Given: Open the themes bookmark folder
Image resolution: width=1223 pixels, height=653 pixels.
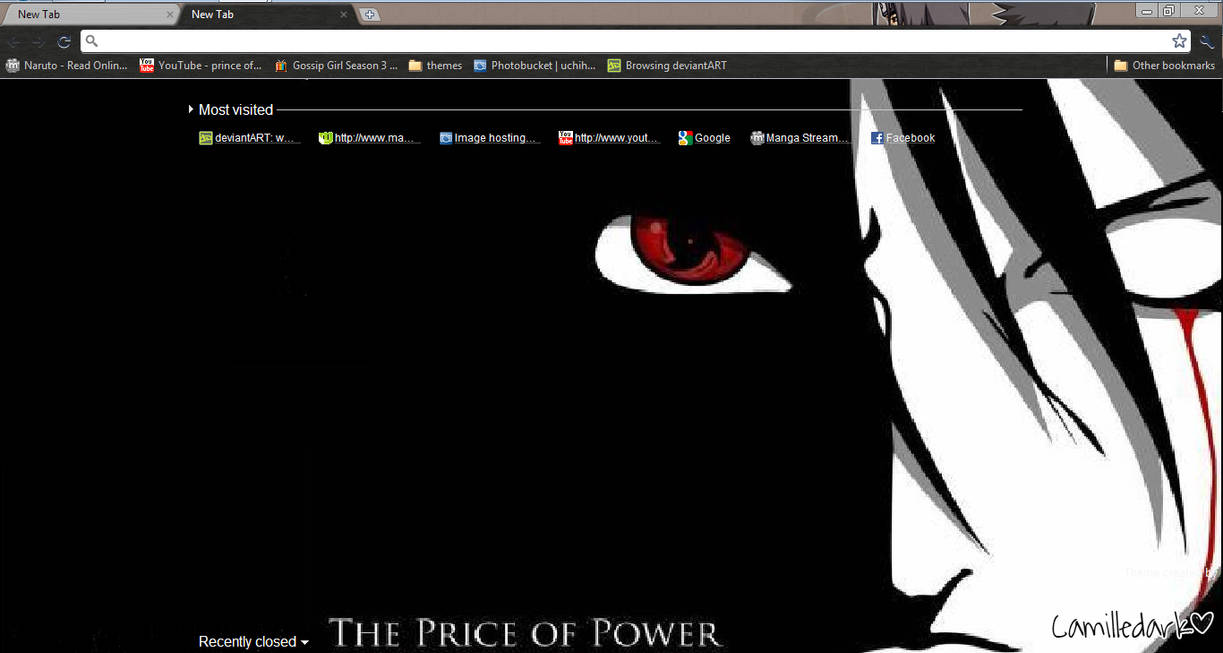Looking at the screenshot, I should coord(435,66).
